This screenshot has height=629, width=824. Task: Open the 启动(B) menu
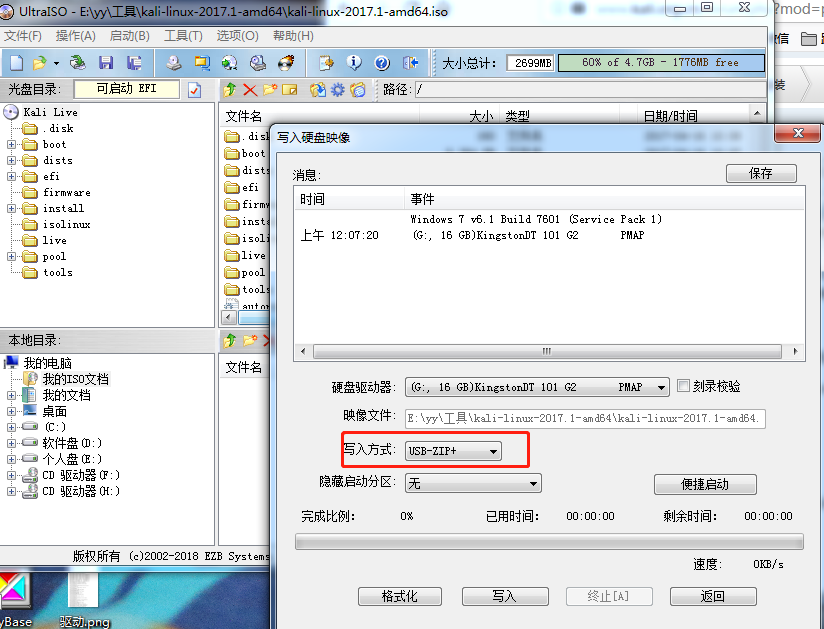130,36
